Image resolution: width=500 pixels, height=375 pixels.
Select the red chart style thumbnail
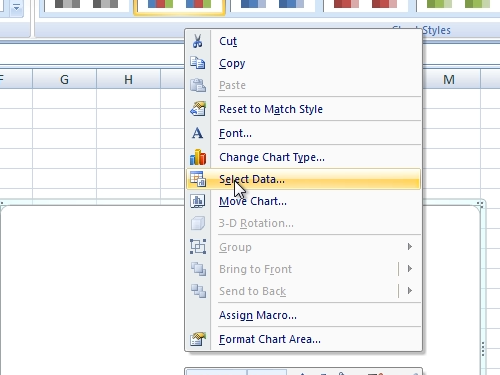click(x=366, y=5)
